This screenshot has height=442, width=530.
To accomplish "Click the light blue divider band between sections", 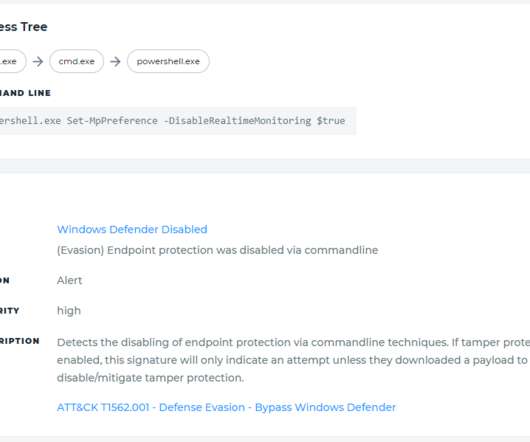I will click(x=265, y=166).
